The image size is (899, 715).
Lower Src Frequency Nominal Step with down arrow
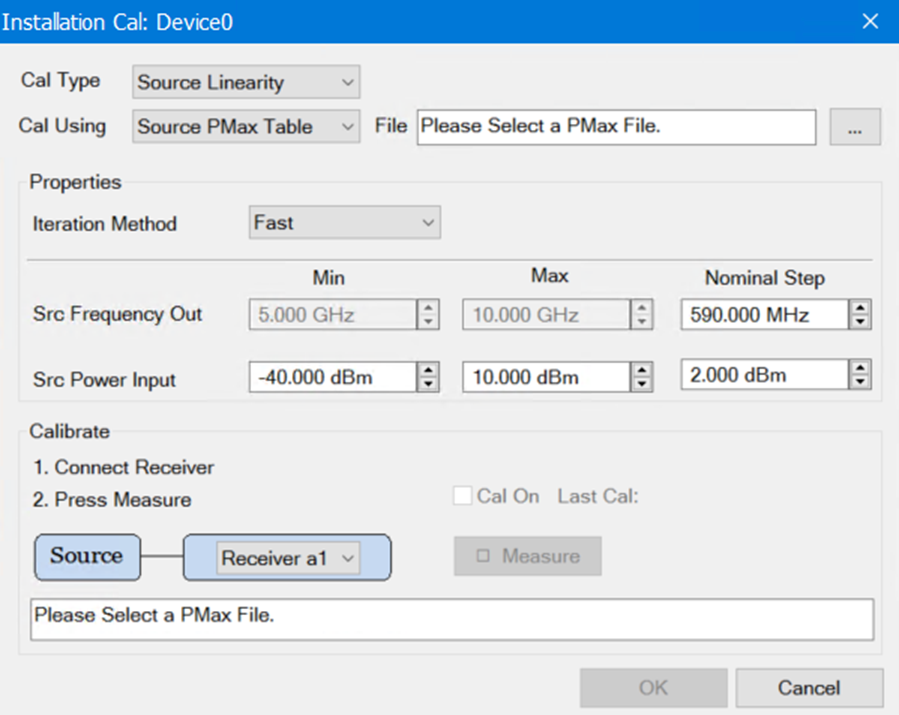(860, 322)
